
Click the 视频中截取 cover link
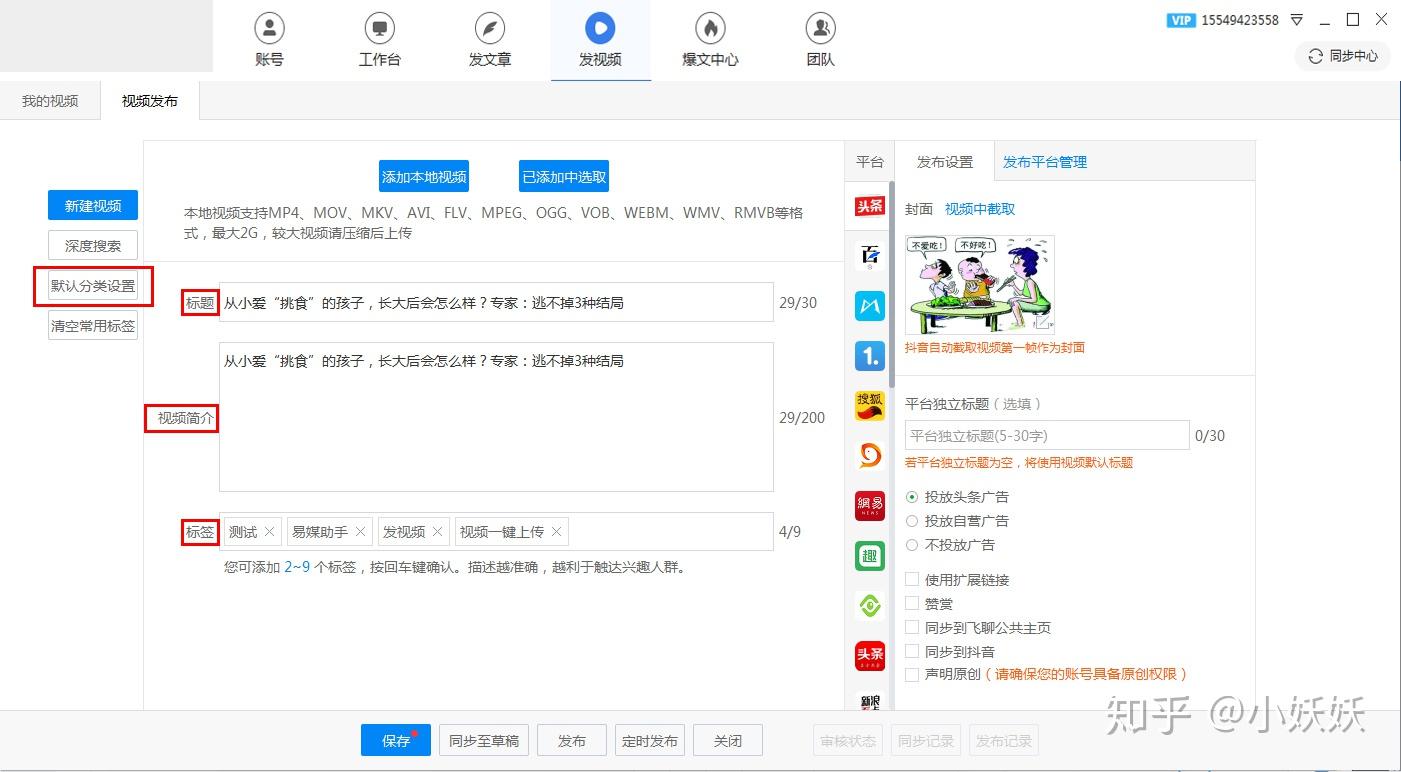click(x=980, y=209)
